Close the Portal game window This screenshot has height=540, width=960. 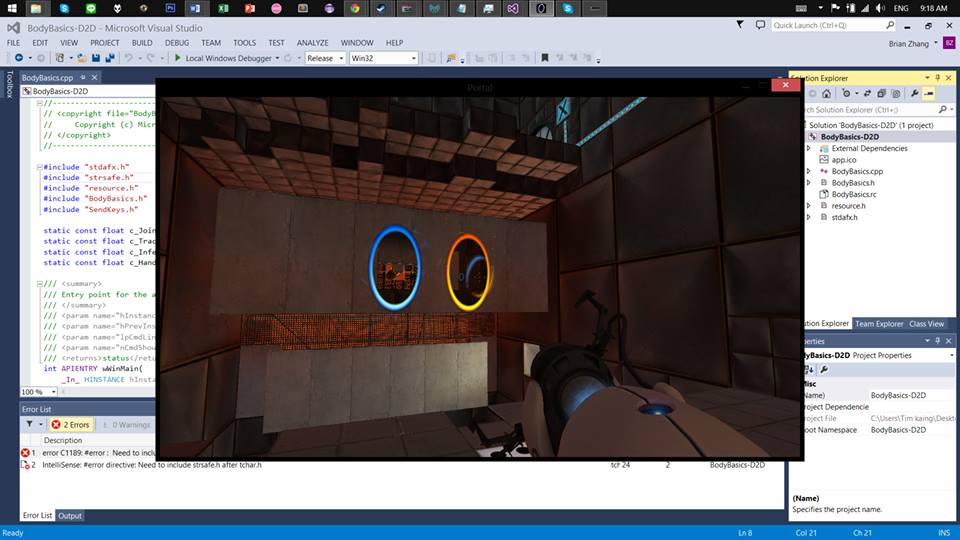pos(786,84)
